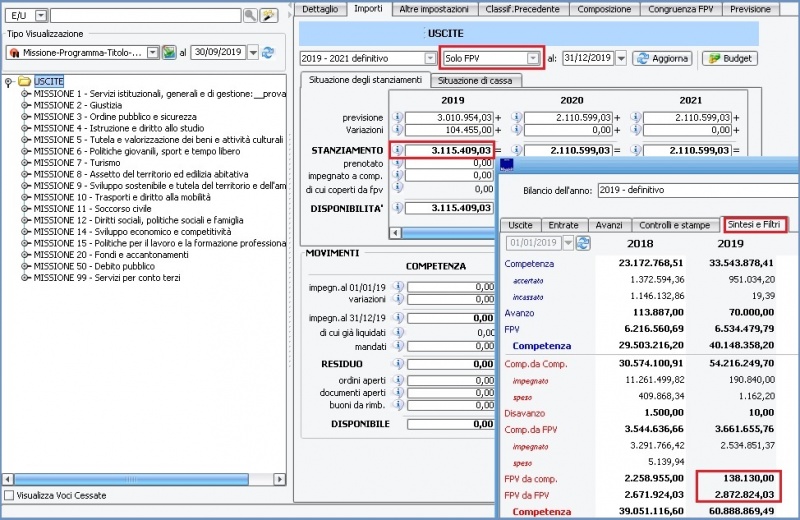Enable the Visualizza Voci Cessate checkbox
Image resolution: width=800 pixels, height=520 pixels.
tap(9, 495)
